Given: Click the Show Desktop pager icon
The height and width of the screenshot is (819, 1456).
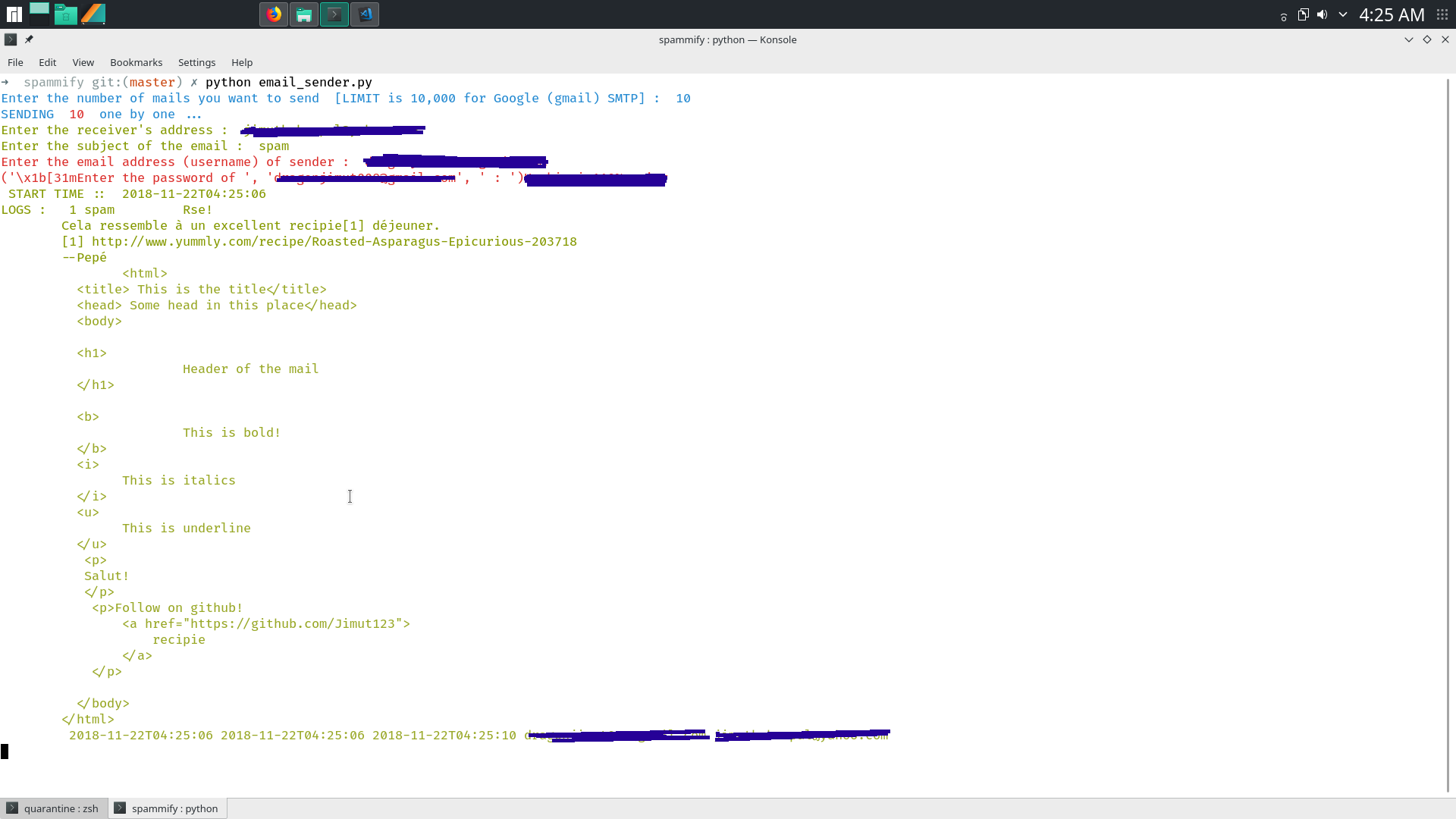Looking at the screenshot, I should (x=39, y=14).
